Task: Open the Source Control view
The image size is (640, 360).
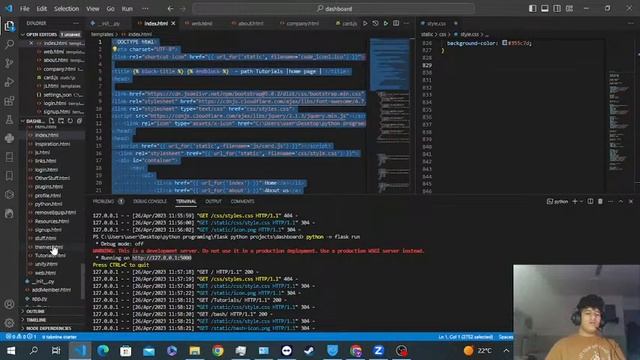Action: click(x=9, y=63)
